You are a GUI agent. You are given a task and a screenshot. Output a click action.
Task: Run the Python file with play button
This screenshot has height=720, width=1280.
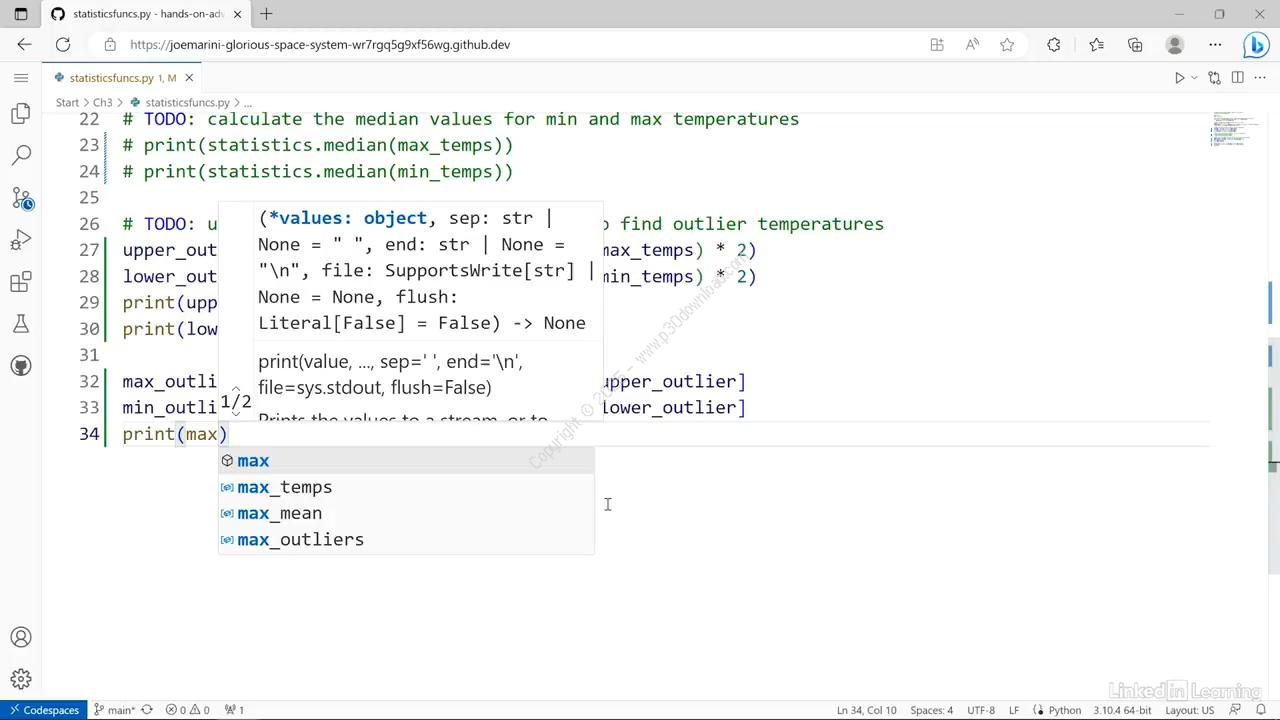tap(1179, 77)
